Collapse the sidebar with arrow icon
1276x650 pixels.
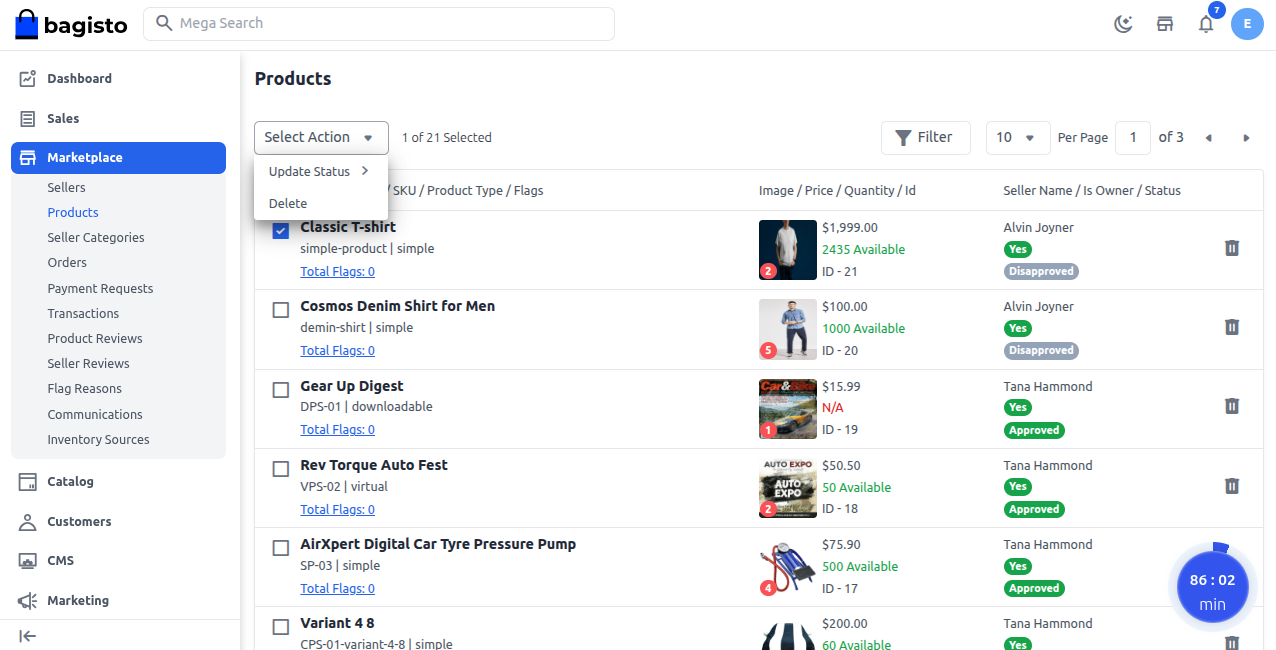[28, 635]
